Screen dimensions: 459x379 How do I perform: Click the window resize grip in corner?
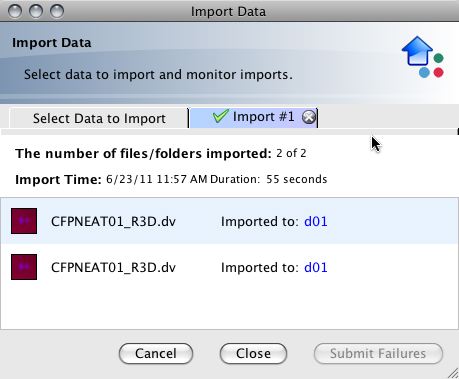pos(453,373)
